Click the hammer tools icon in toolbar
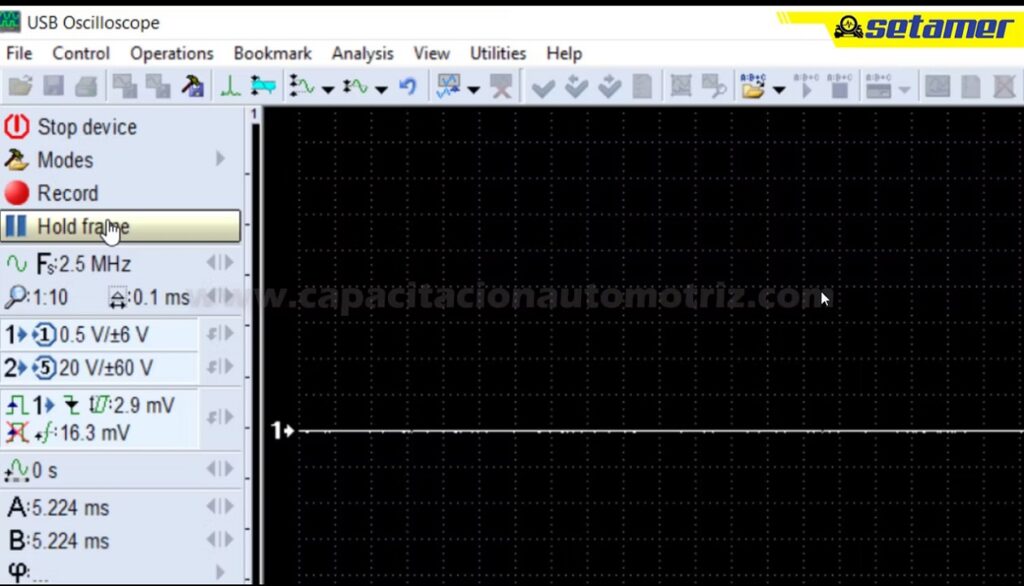The image size is (1024, 586). coord(192,87)
